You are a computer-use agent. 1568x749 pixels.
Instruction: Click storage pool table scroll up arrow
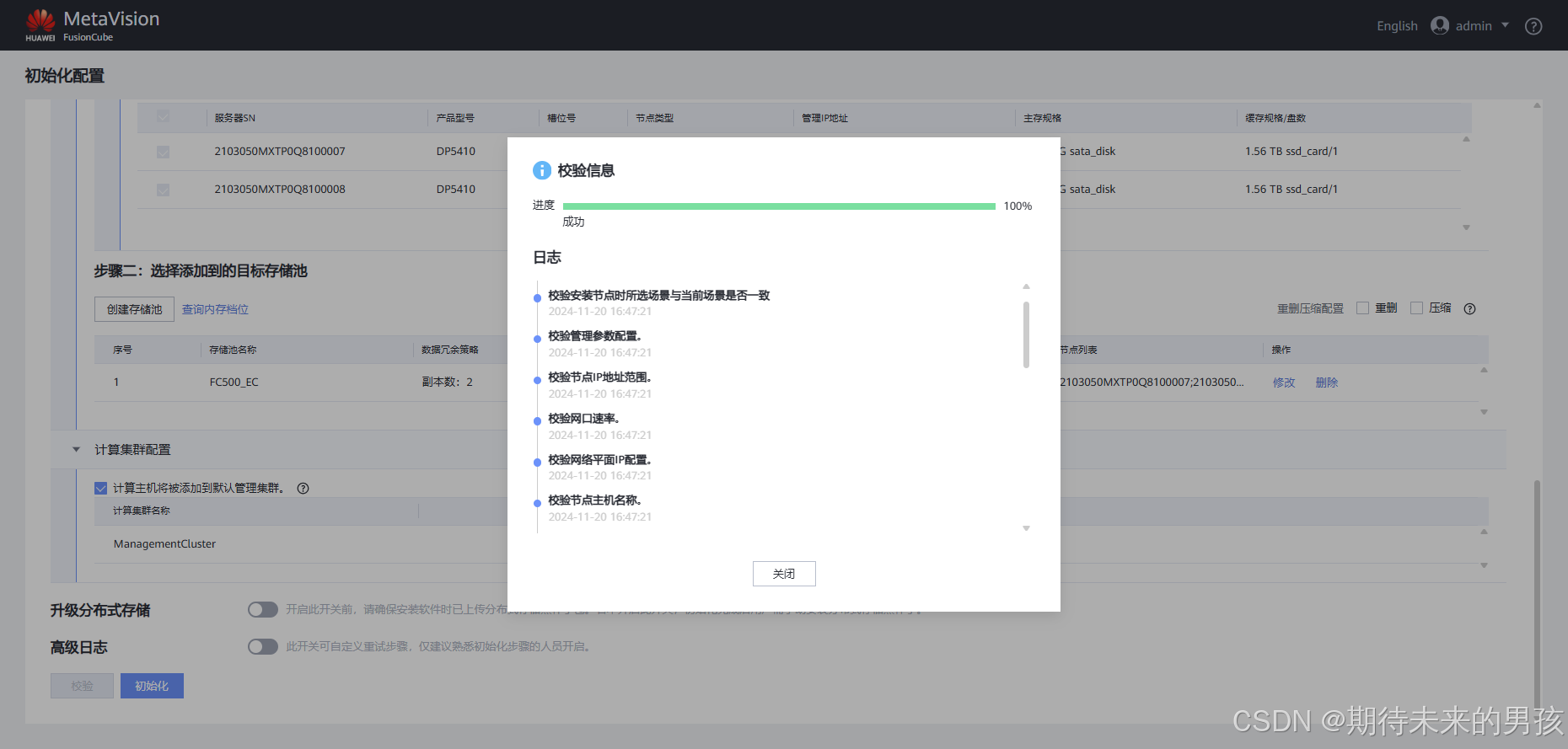point(1484,370)
